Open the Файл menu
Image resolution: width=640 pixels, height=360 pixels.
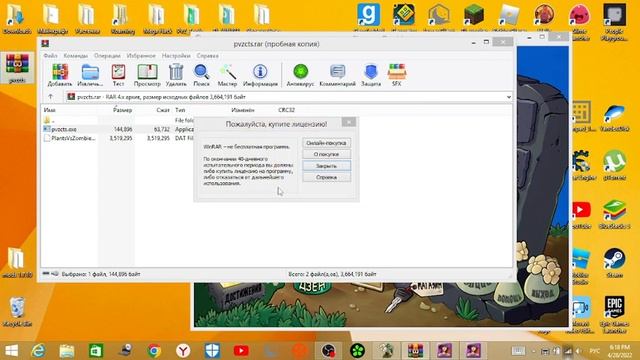[x=50, y=56]
